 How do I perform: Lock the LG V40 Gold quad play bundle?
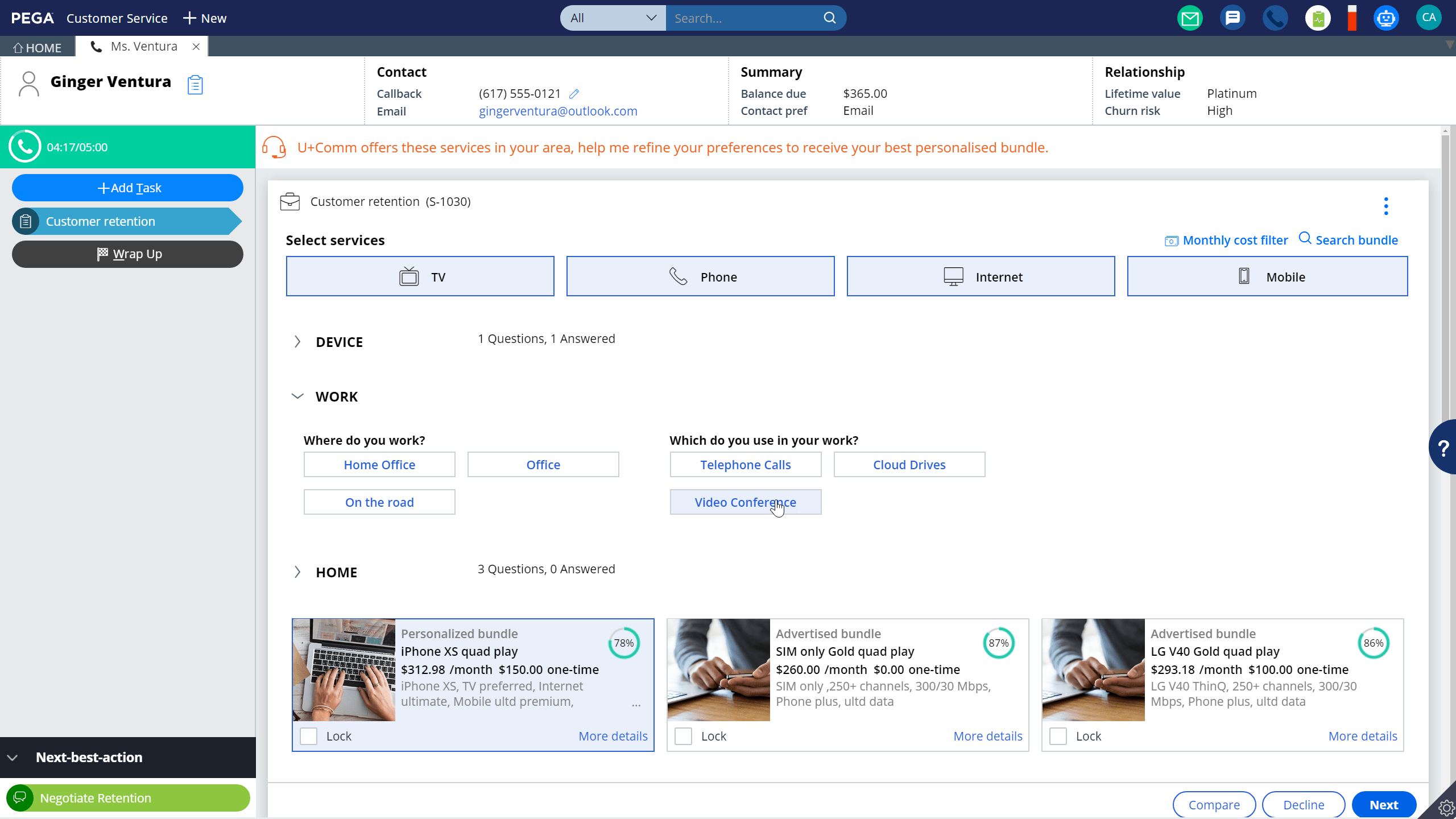click(1058, 736)
